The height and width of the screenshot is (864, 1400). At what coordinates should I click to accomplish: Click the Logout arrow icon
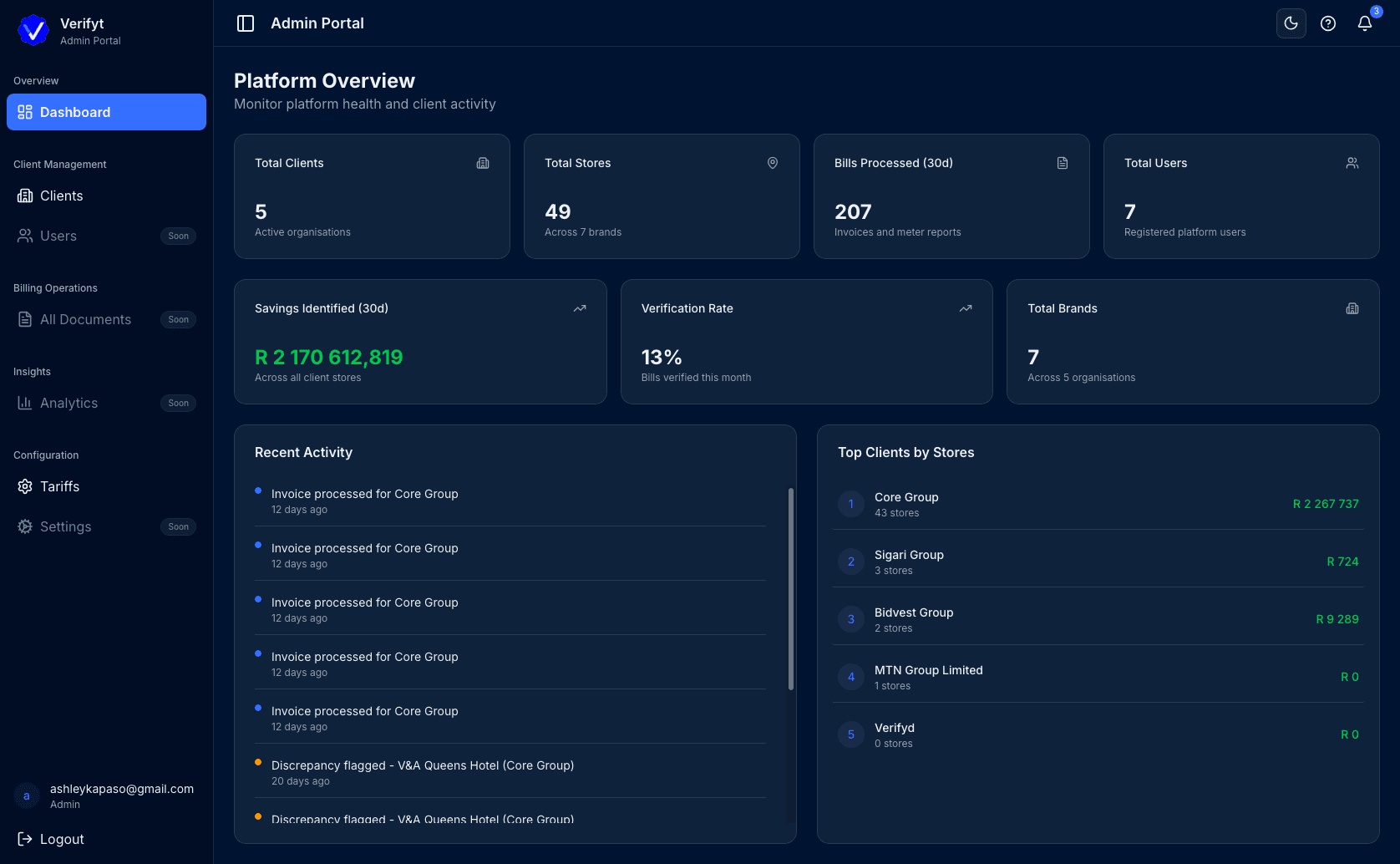pyautogui.click(x=25, y=839)
